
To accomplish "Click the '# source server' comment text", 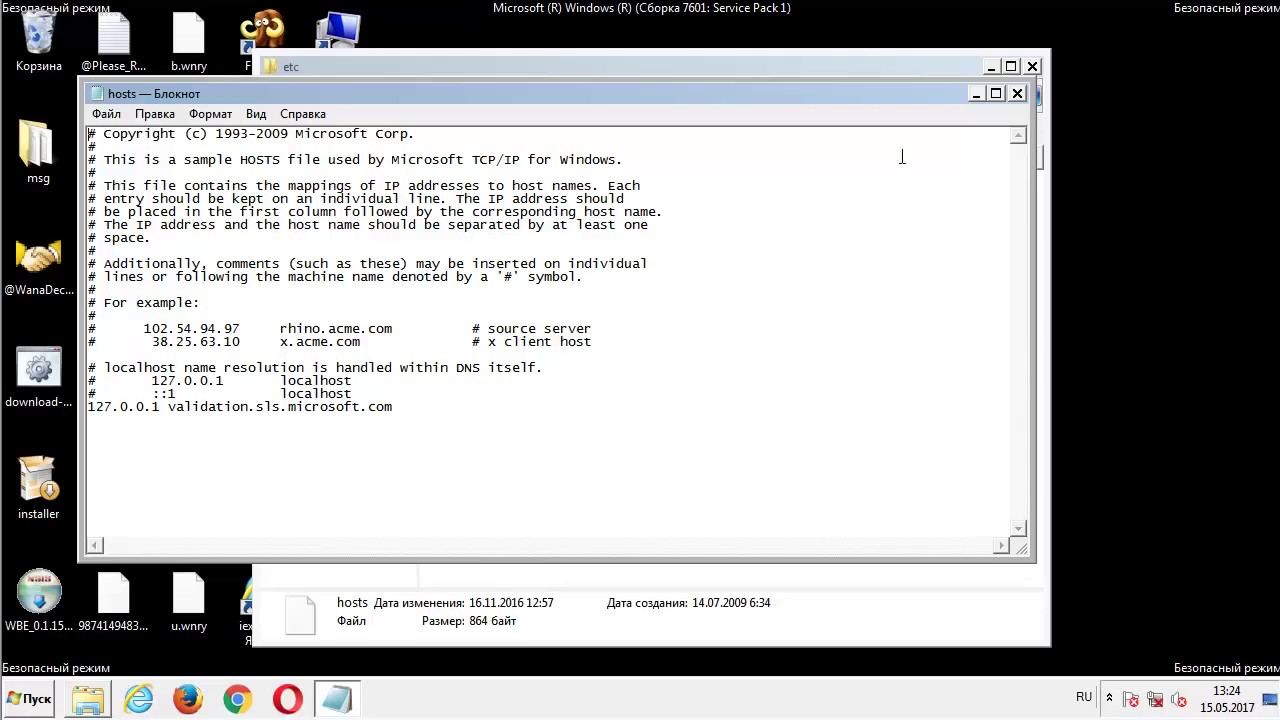I will pyautogui.click(x=532, y=329).
